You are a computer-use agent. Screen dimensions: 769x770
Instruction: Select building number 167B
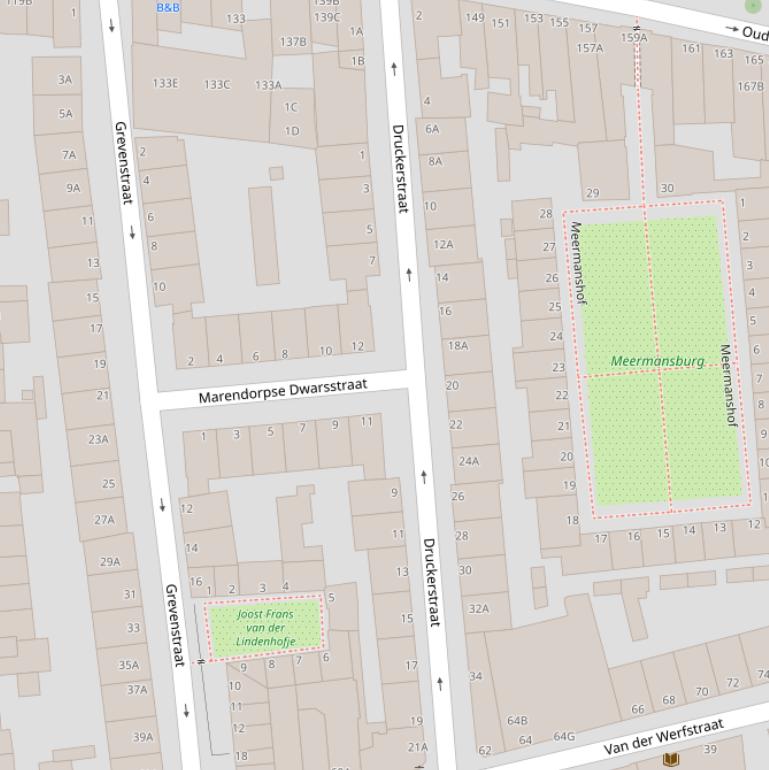[x=750, y=86]
